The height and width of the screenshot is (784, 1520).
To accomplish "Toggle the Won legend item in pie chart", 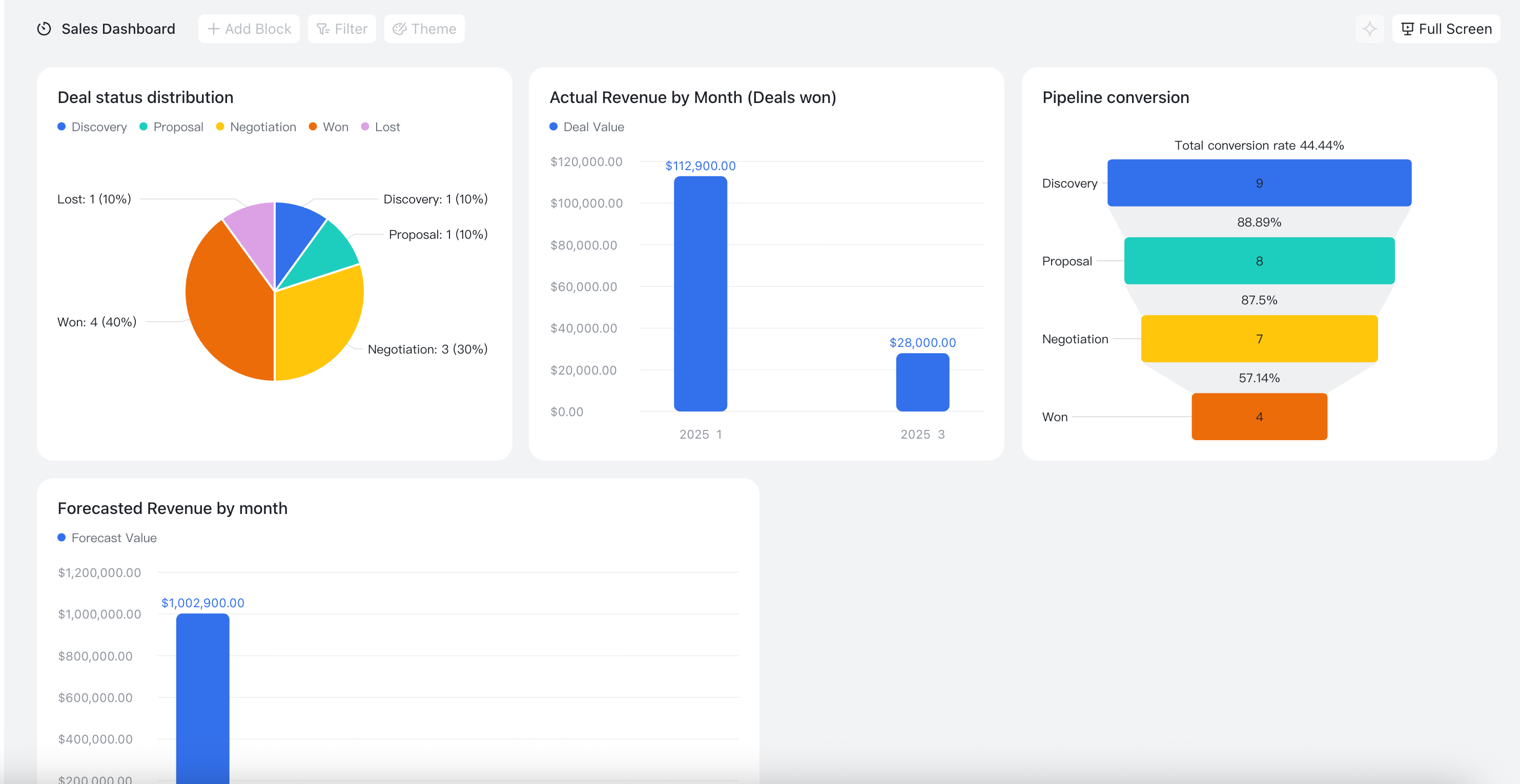I will 328,127.
